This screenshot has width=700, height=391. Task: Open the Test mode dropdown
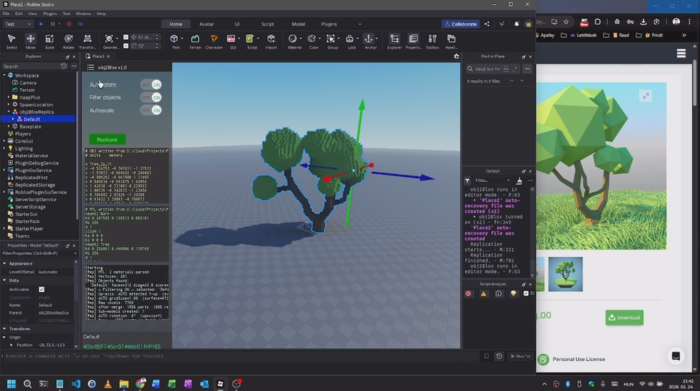[x=17, y=24]
